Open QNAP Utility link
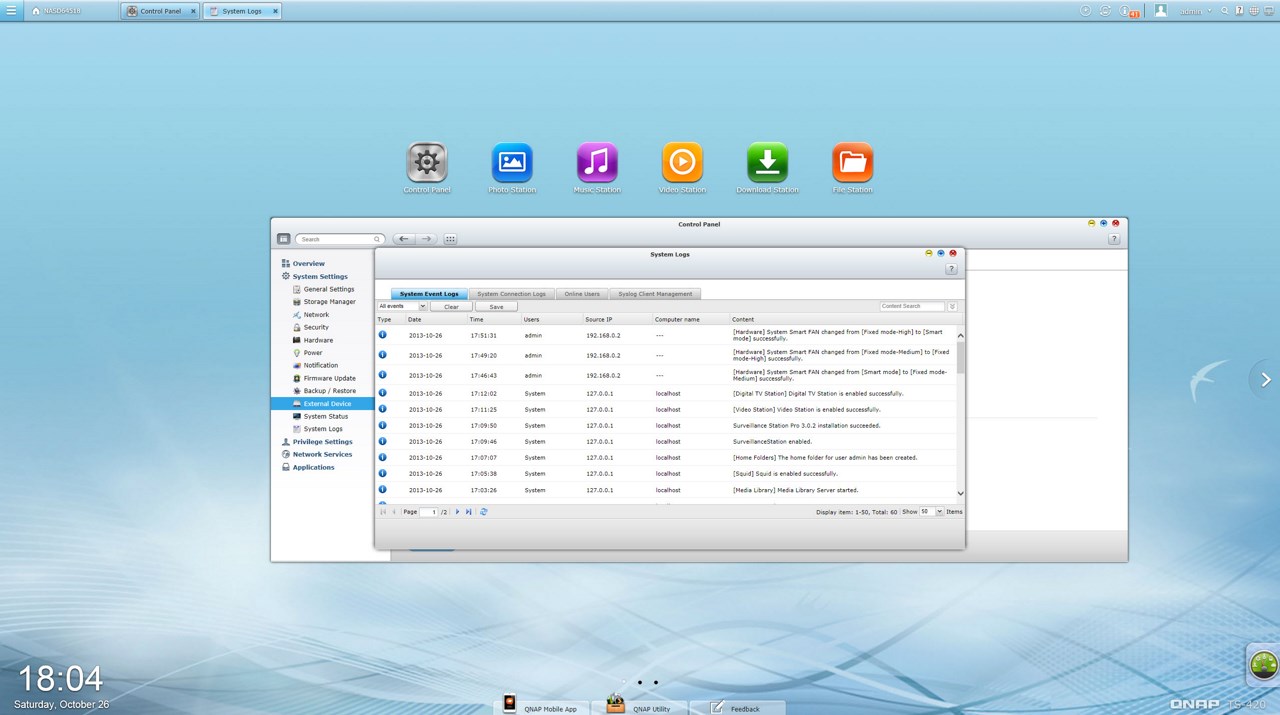Screen dimensions: 1280x715 pos(639,706)
